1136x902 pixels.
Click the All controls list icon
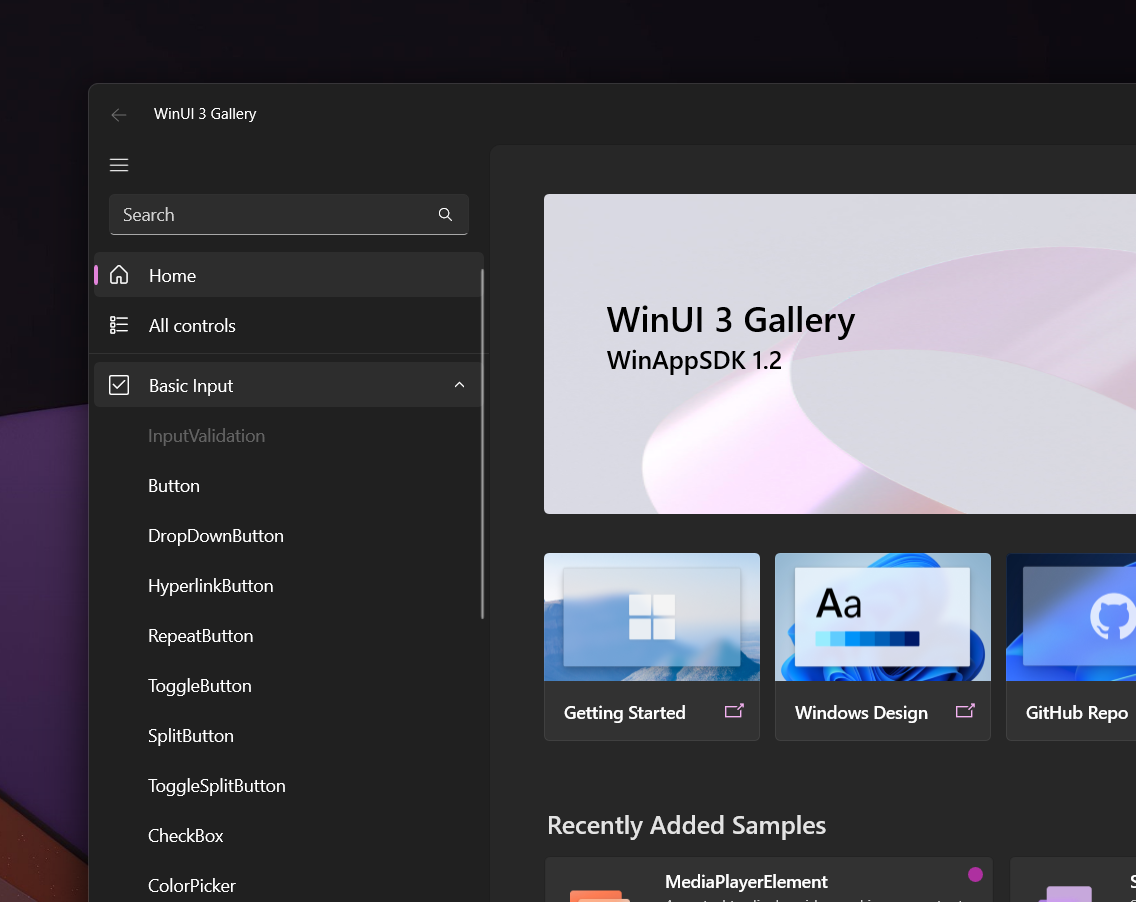[119, 325]
